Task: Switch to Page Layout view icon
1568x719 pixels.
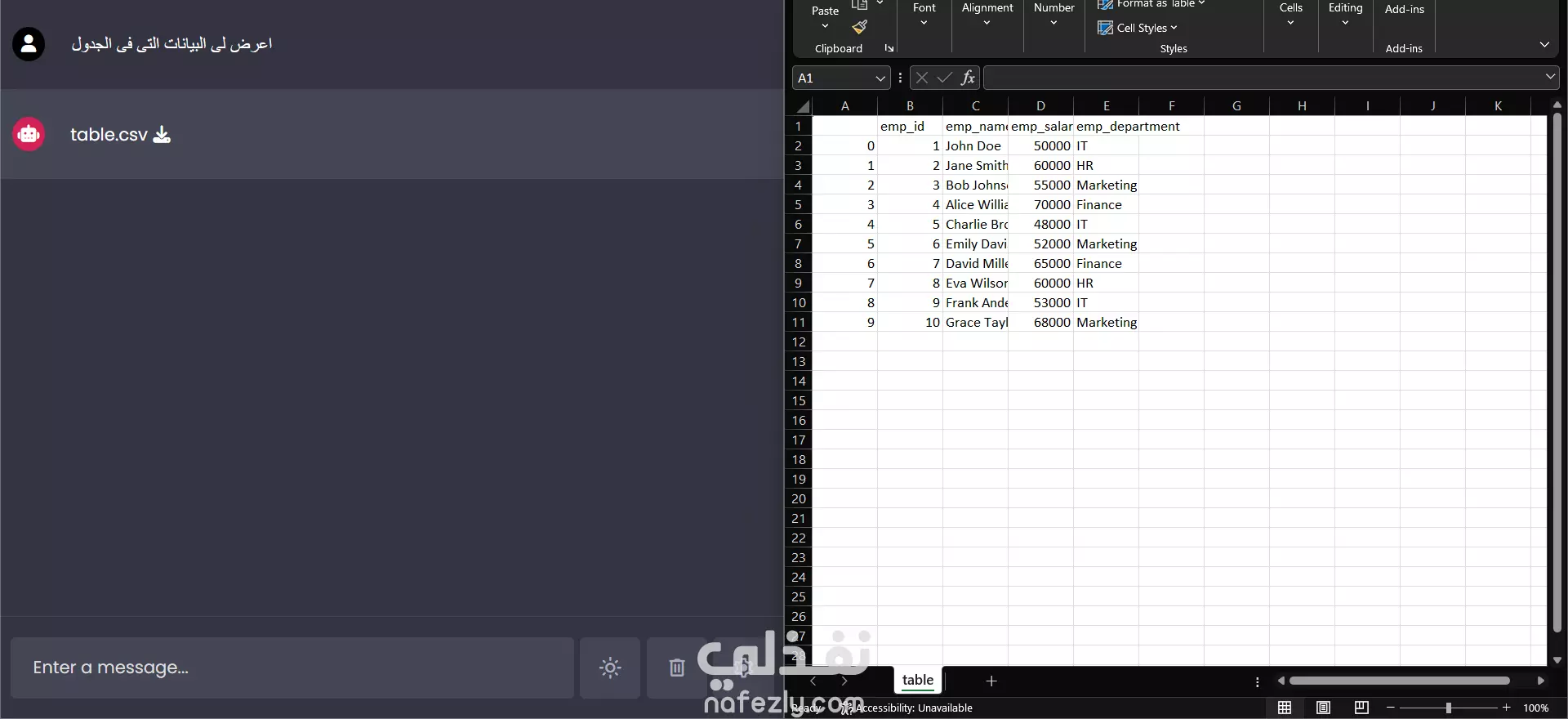Action: click(x=1323, y=708)
